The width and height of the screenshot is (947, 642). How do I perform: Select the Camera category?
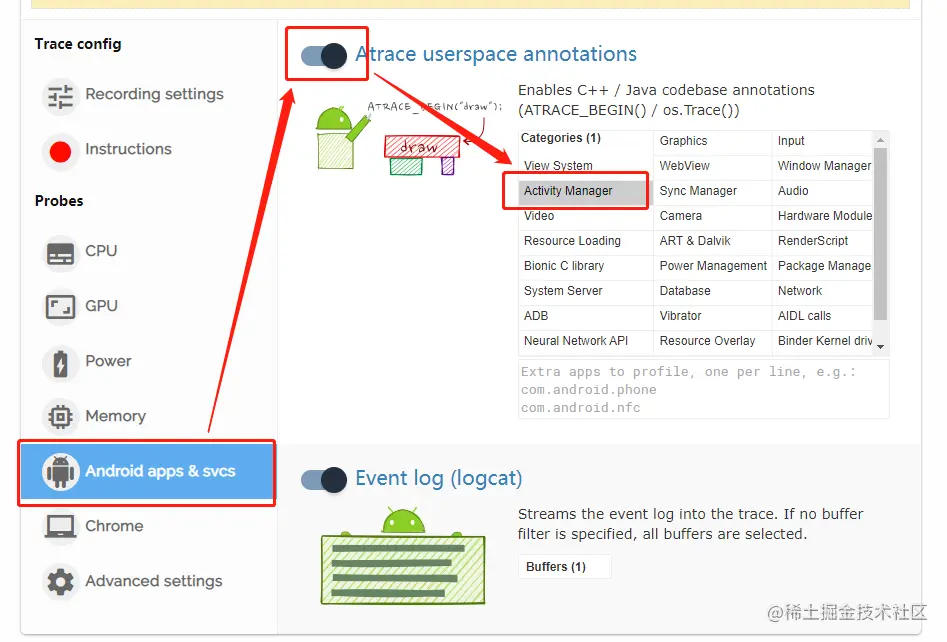point(713,216)
